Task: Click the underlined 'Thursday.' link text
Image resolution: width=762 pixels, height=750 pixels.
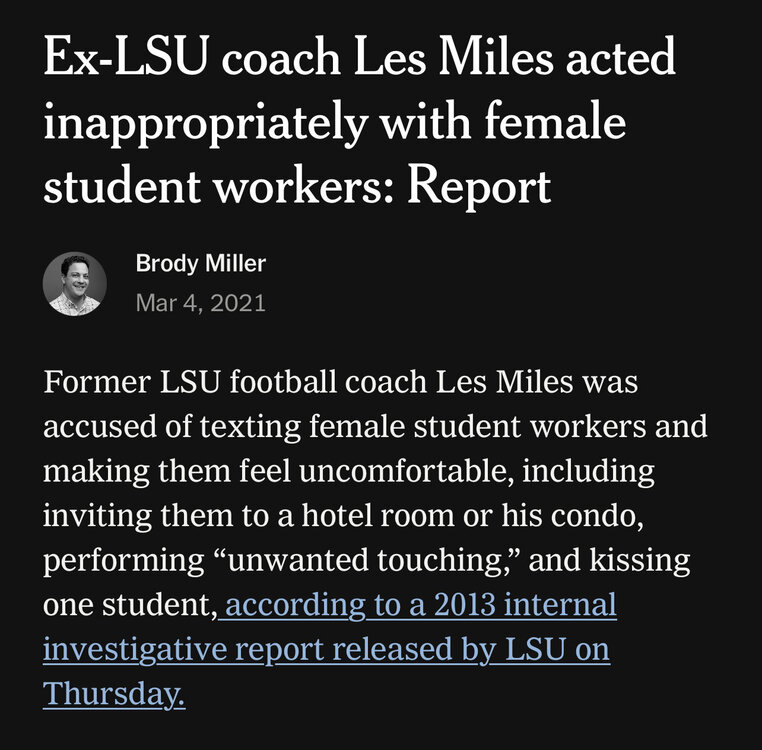Action: point(114,693)
